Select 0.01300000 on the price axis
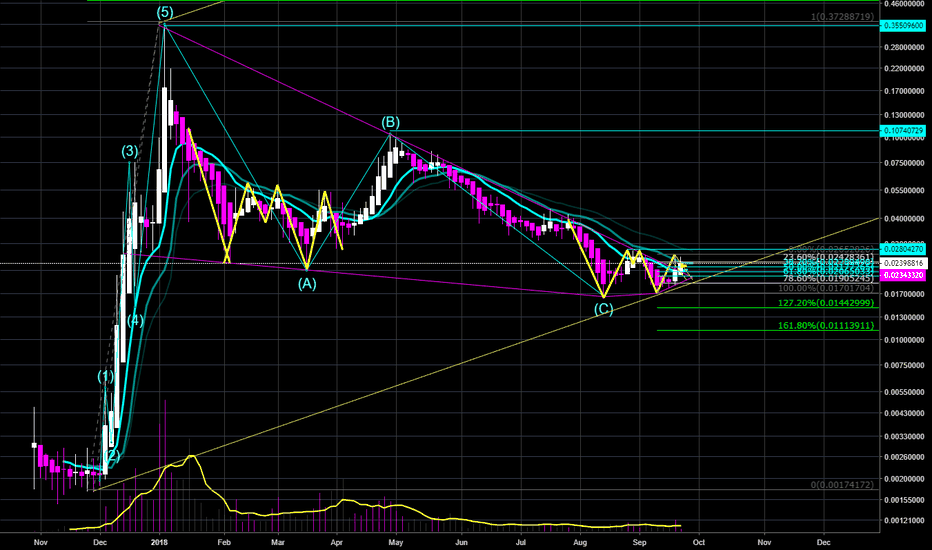This screenshot has width=932, height=550. point(905,318)
